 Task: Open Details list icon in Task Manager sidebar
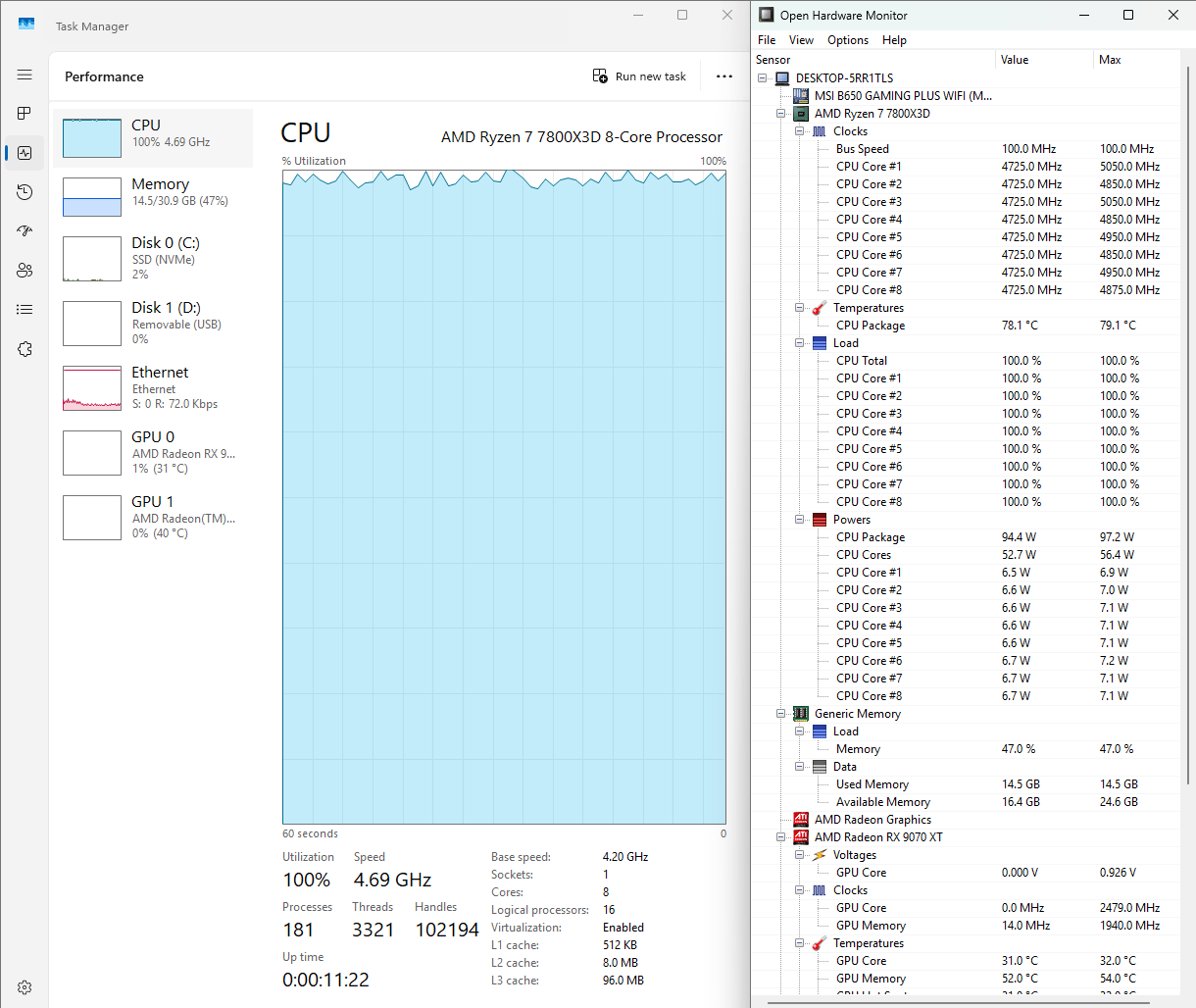click(x=25, y=310)
